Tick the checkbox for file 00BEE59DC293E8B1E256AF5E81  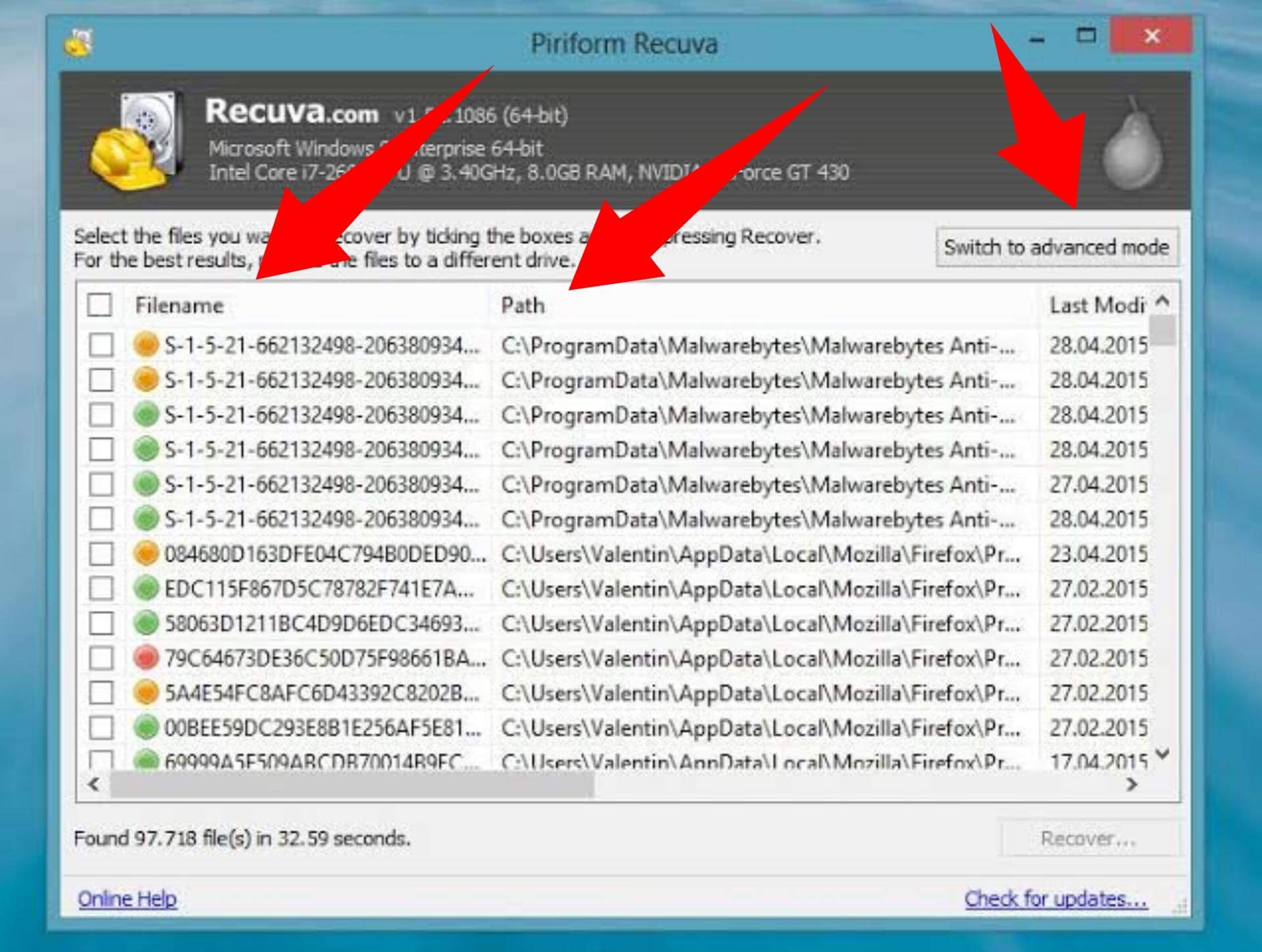tap(101, 728)
